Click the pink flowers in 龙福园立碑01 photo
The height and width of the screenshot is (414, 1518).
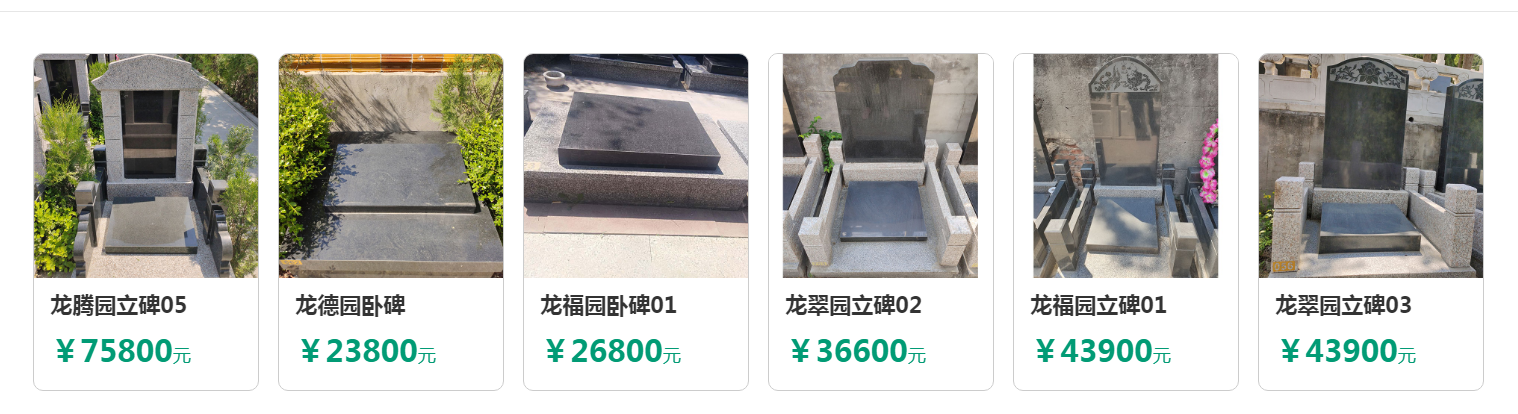click(1208, 163)
